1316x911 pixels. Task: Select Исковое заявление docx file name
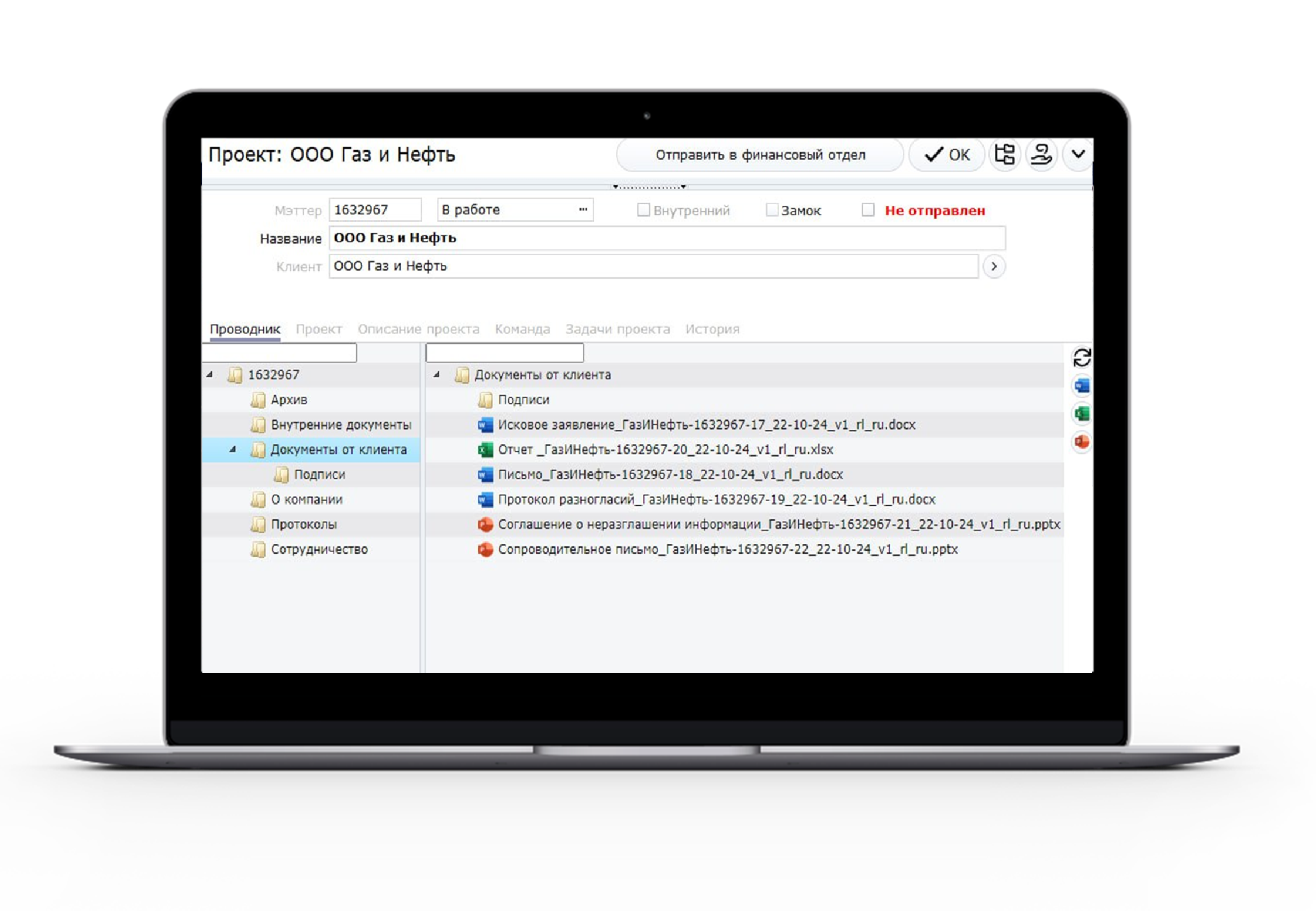(x=707, y=425)
